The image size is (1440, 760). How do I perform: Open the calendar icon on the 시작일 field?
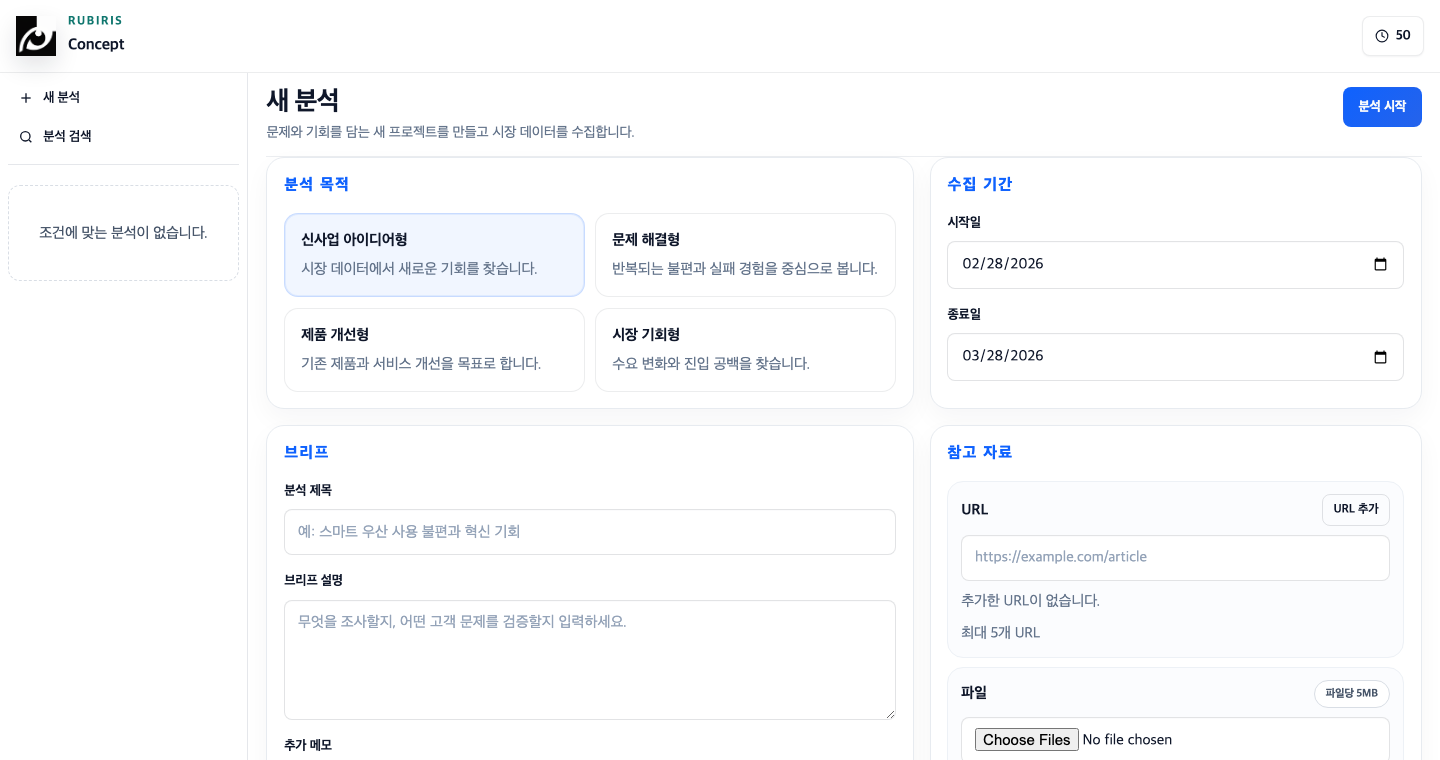(1381, 264)
